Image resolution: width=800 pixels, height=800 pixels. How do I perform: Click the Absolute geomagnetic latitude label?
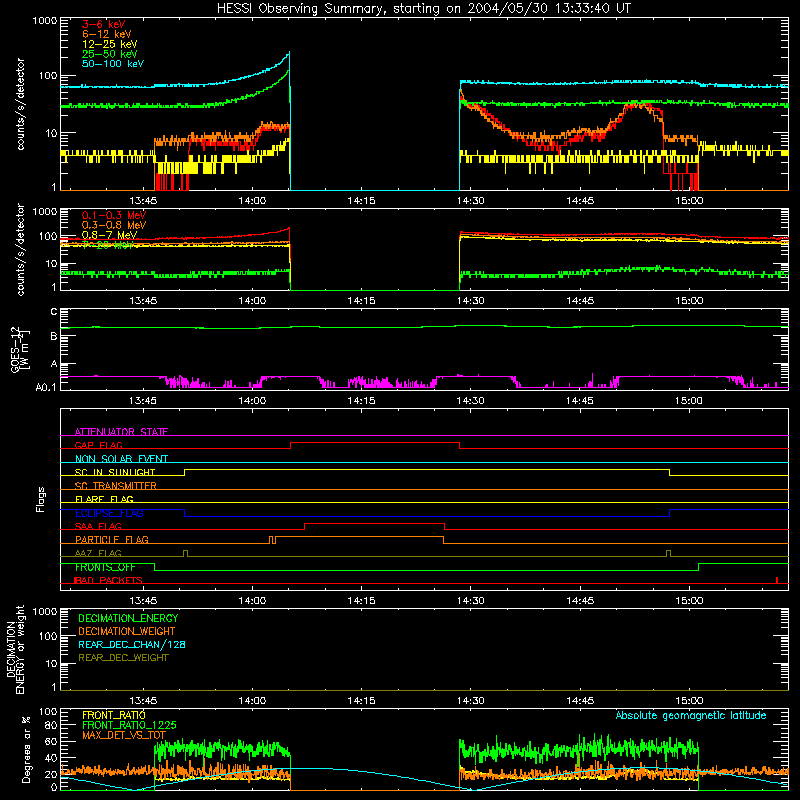691,715
